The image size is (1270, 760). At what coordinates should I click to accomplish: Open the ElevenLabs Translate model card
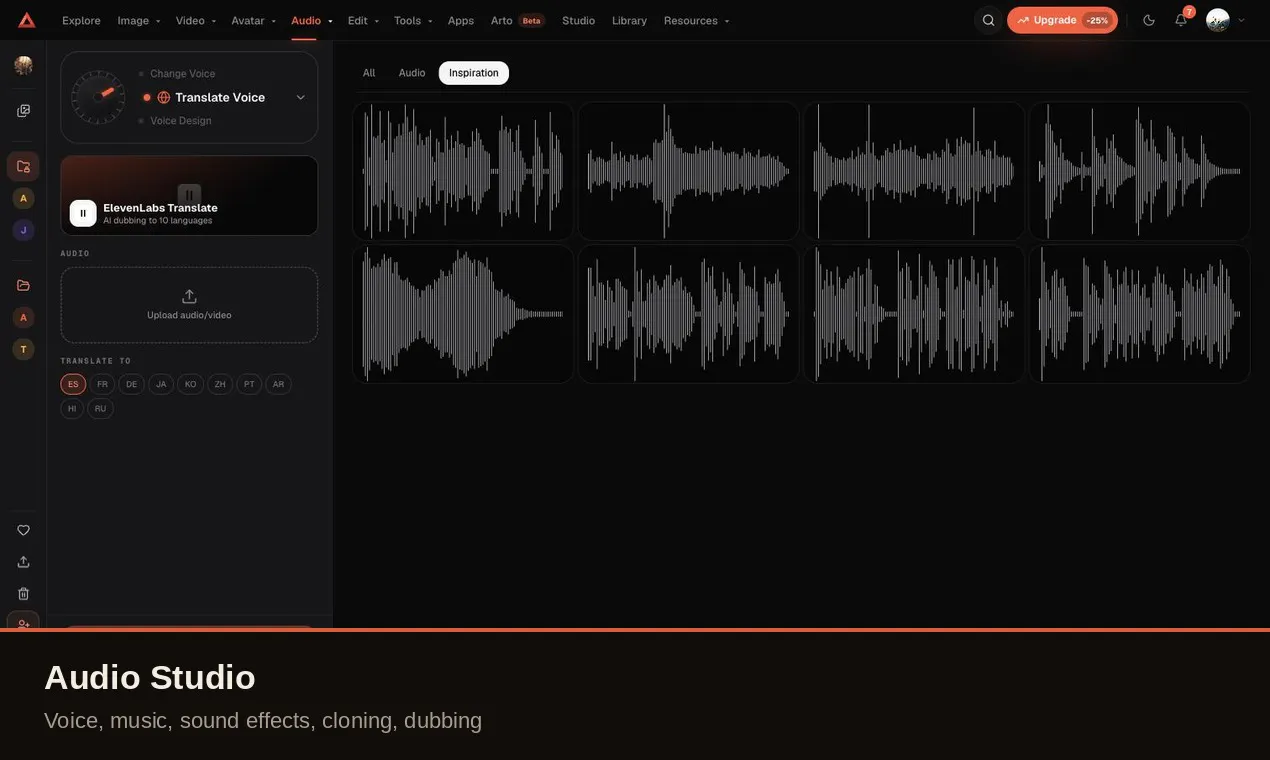click(x=189, y=196)
